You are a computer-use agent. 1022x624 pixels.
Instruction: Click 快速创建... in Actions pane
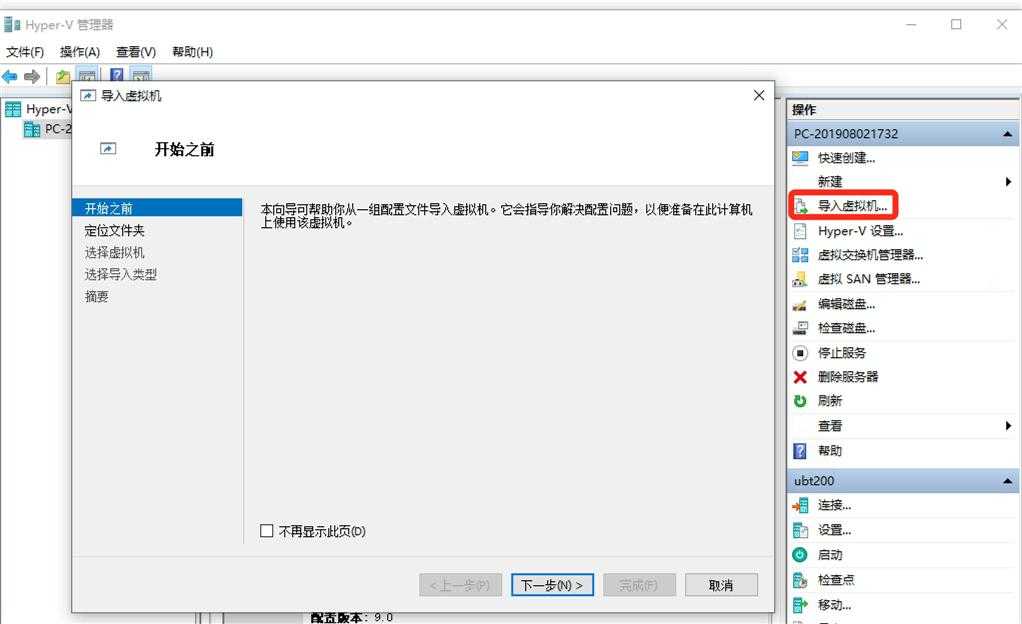[x=846, y=158]
